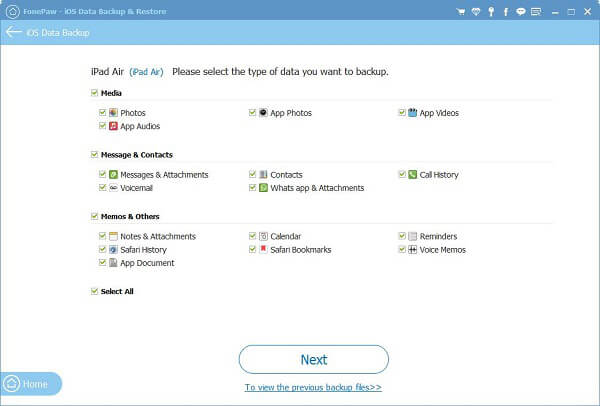Open the menu list icon in title bar
The image size is (600, 406).
click(536, 12)
